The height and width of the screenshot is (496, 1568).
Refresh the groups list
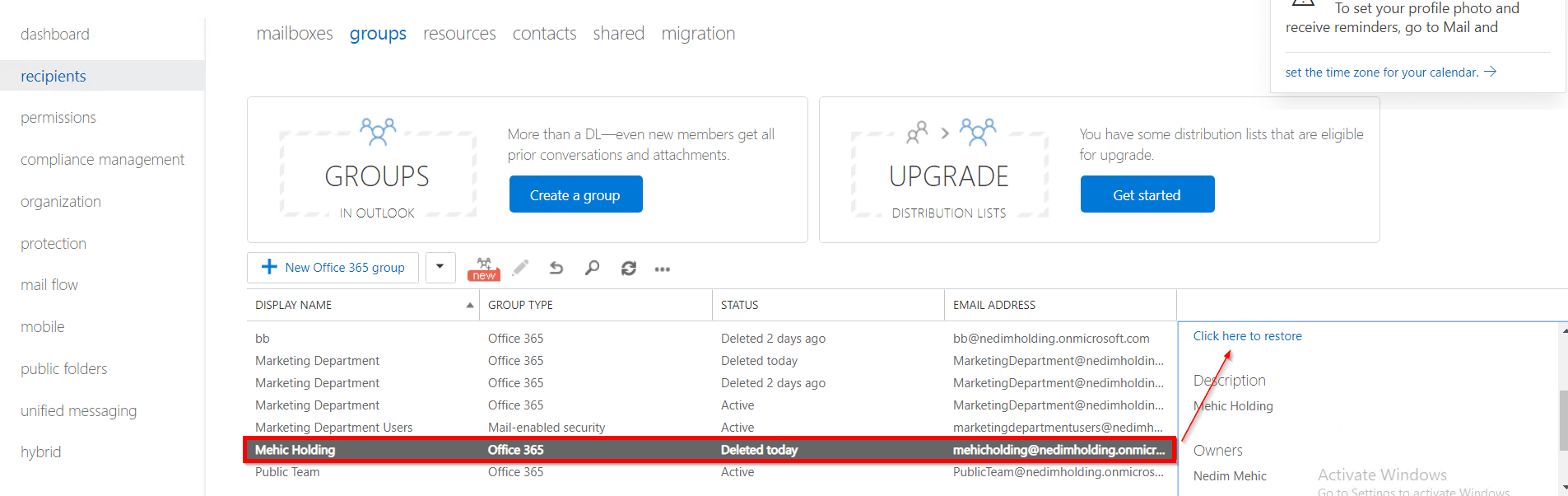click(x=629, y=268)
